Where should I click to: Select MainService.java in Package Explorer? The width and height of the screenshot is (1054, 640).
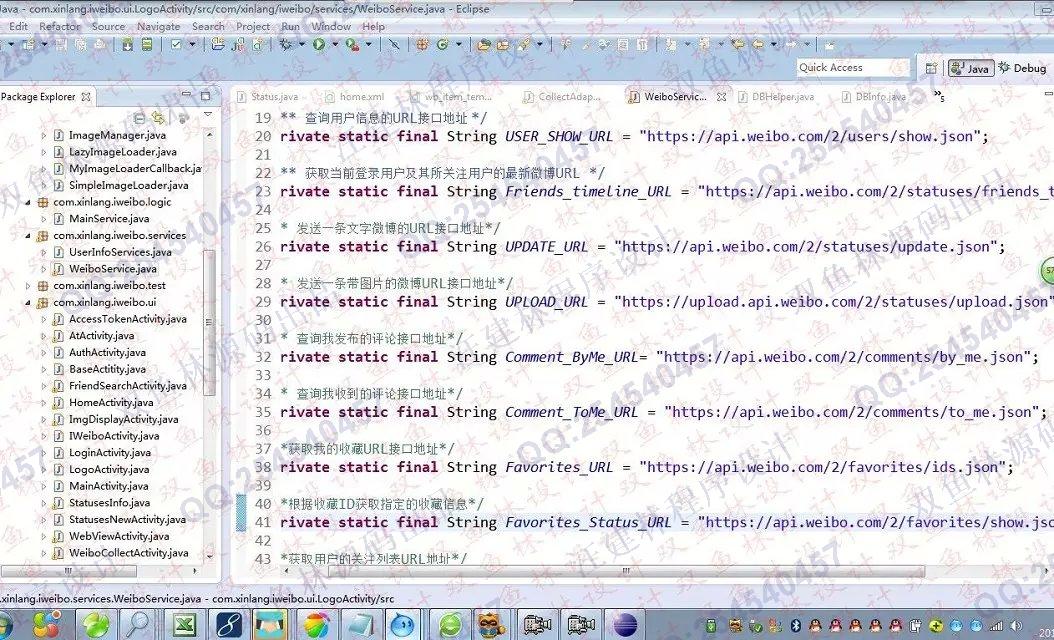point(109,218)
